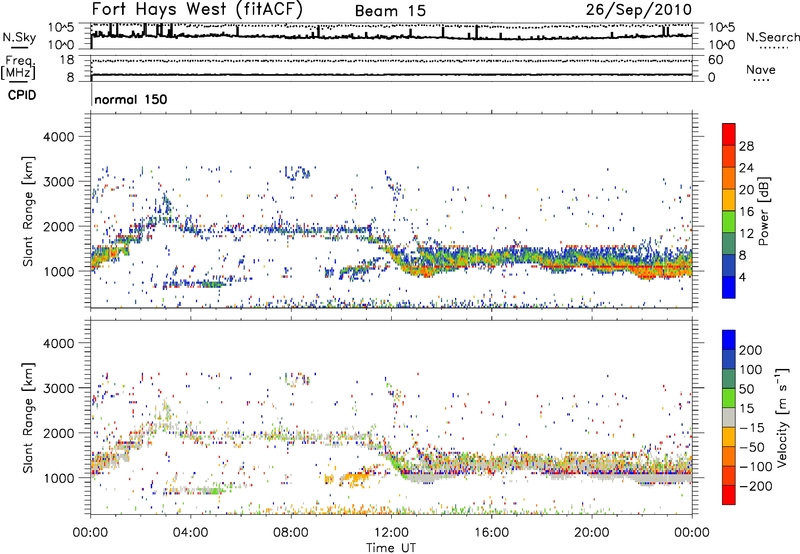This screenshot has height=554, width=800.
Task: Select the 'normal 150' CPID entry
Action: 131,99
